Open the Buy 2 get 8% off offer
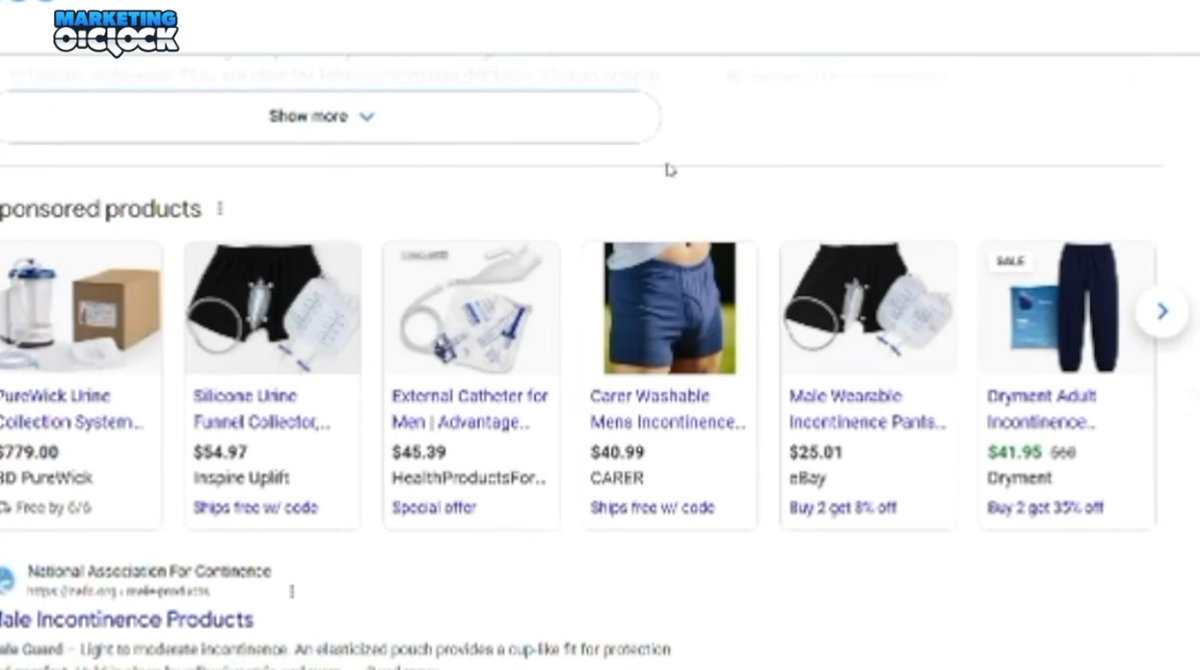1200x670 pixels. [842, 507]
